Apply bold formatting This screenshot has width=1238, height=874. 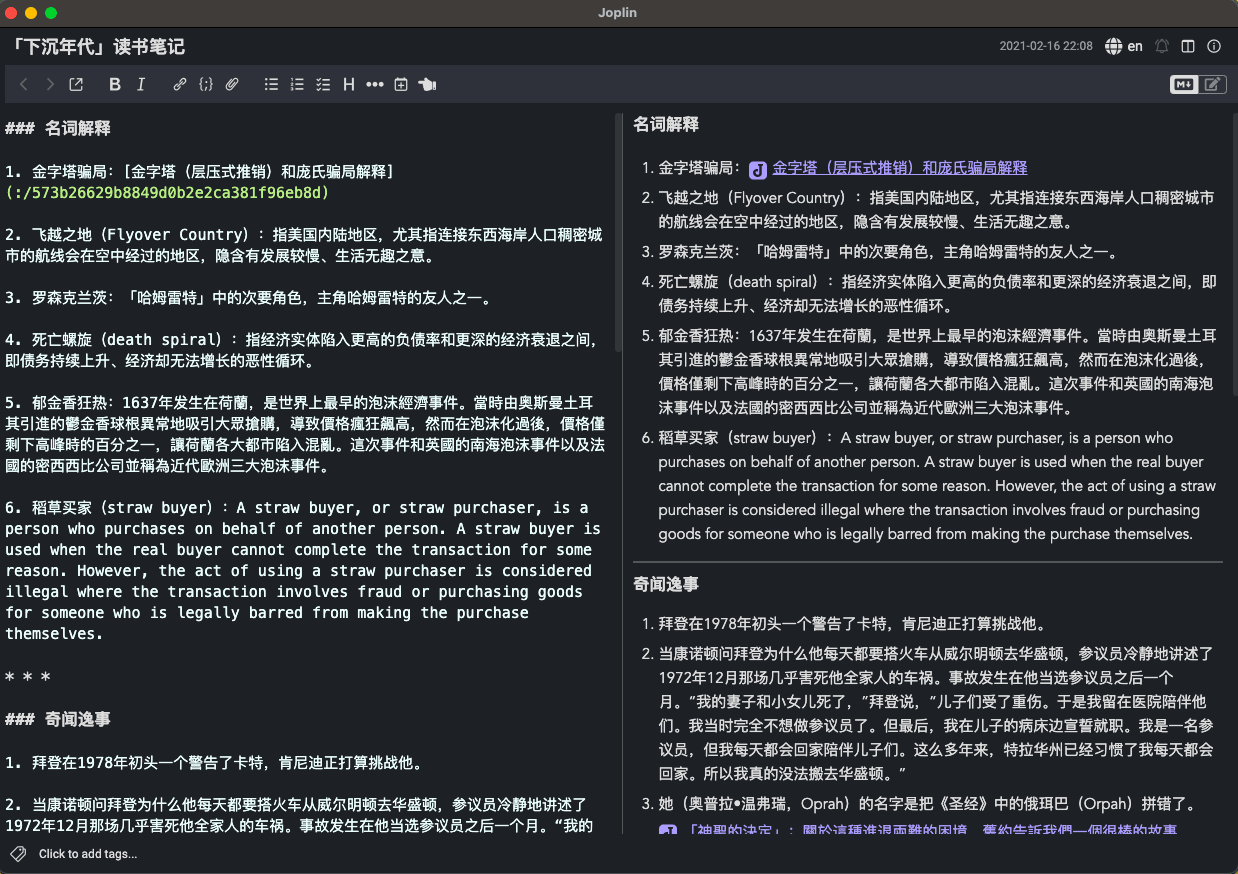tap(115, 85)
